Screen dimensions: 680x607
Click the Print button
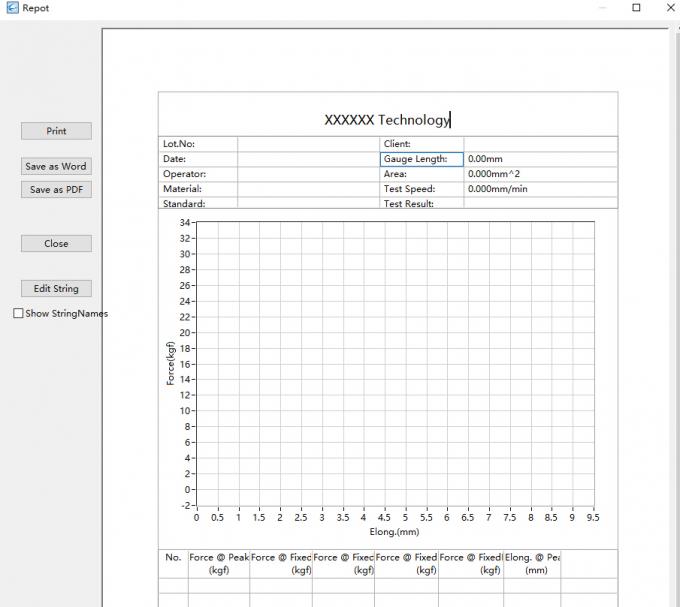56,131
